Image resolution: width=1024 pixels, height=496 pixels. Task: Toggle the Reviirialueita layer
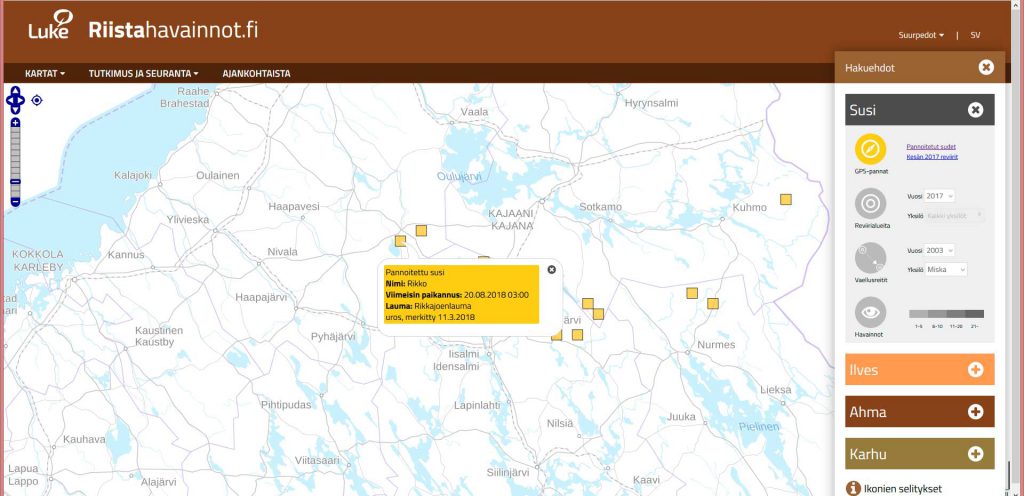[870, 204]
